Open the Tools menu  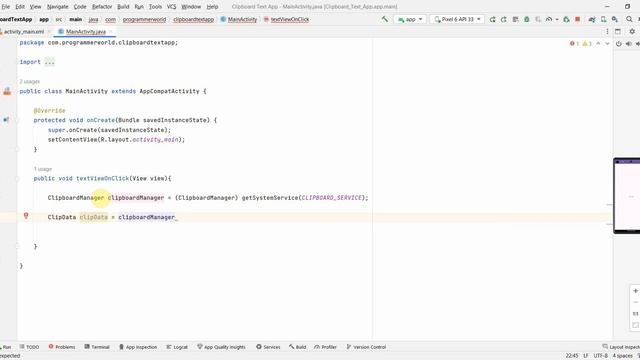click(155, 7)
